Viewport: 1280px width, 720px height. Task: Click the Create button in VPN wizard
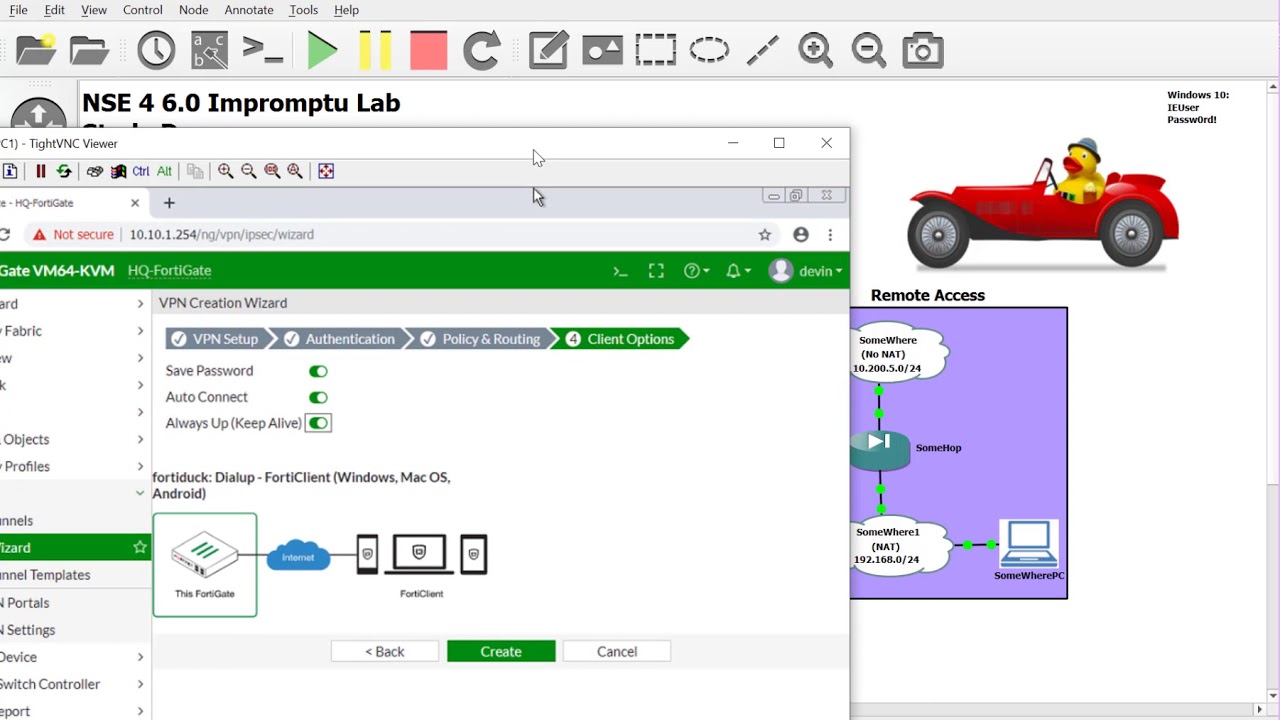501,652
